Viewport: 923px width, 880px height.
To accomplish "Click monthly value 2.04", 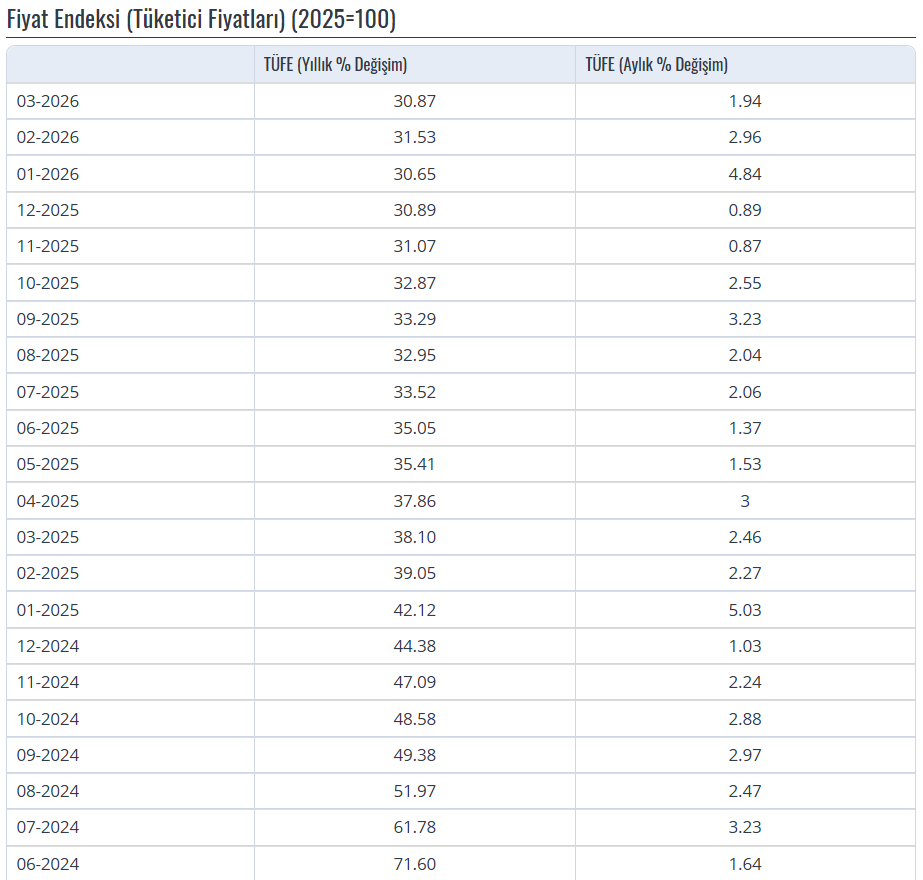I will click(745, 356).
